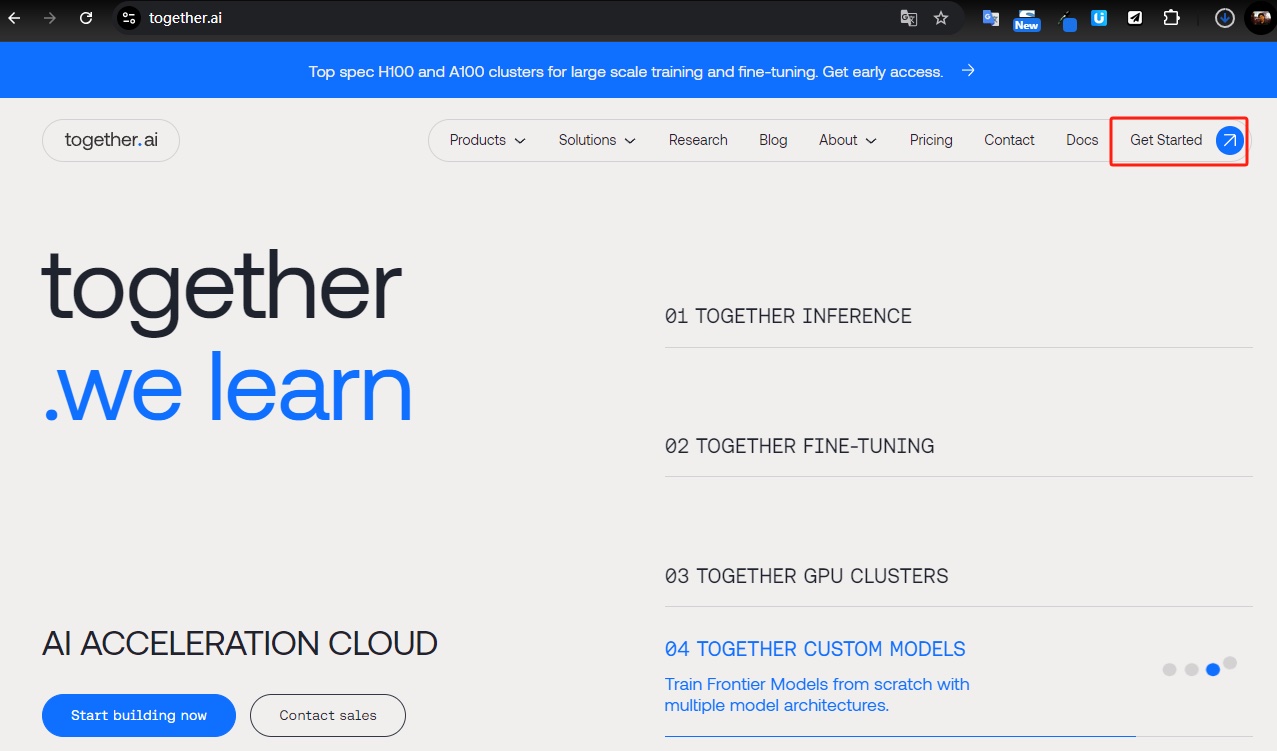Go back using the browser back arrow

[14, 18]
